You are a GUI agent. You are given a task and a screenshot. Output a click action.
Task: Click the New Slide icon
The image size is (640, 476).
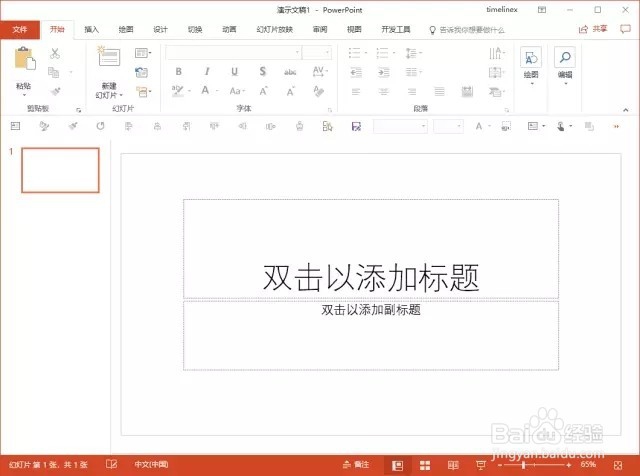tap(109, 56)
